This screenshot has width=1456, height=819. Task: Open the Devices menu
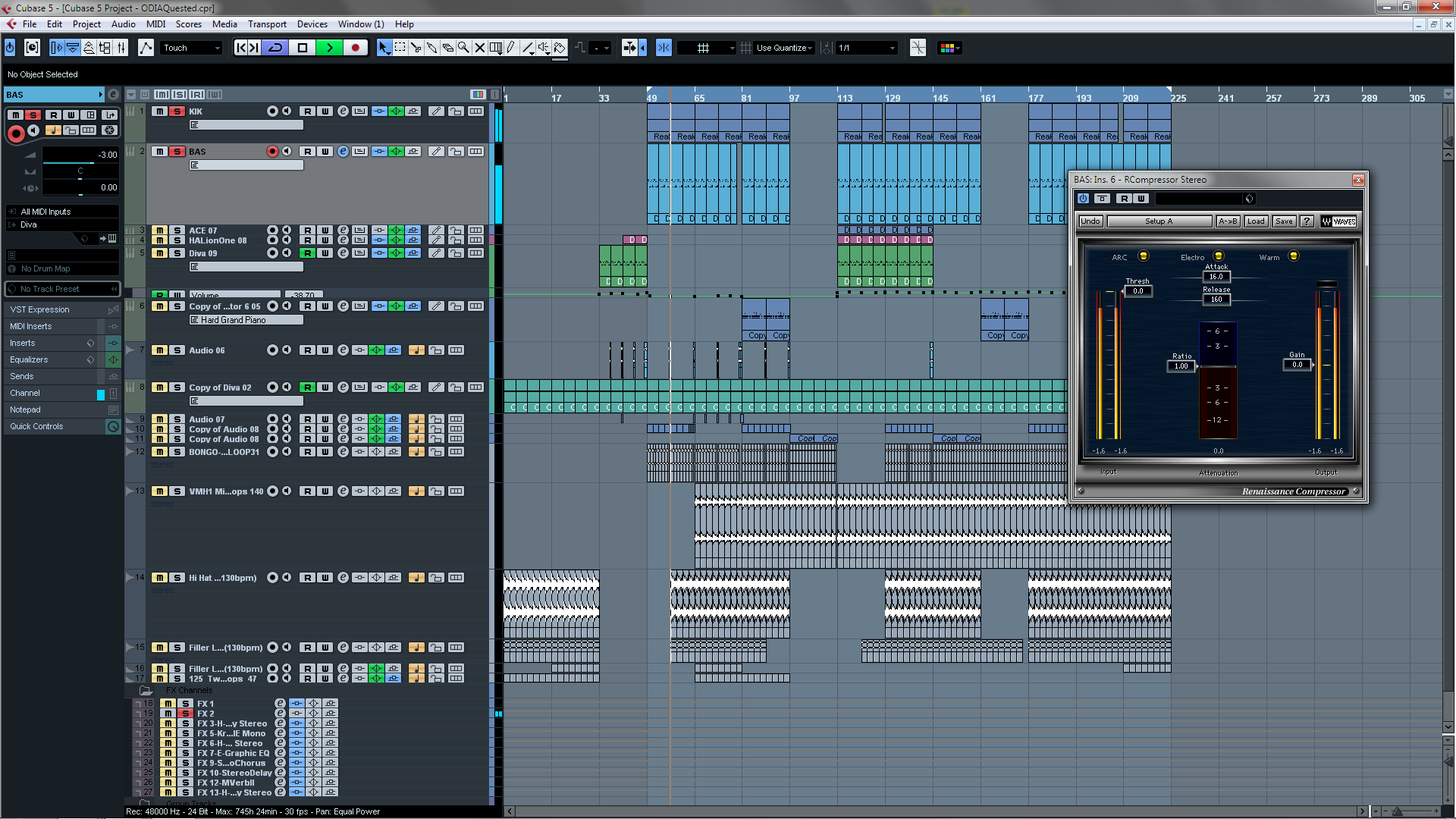[312, 24]
